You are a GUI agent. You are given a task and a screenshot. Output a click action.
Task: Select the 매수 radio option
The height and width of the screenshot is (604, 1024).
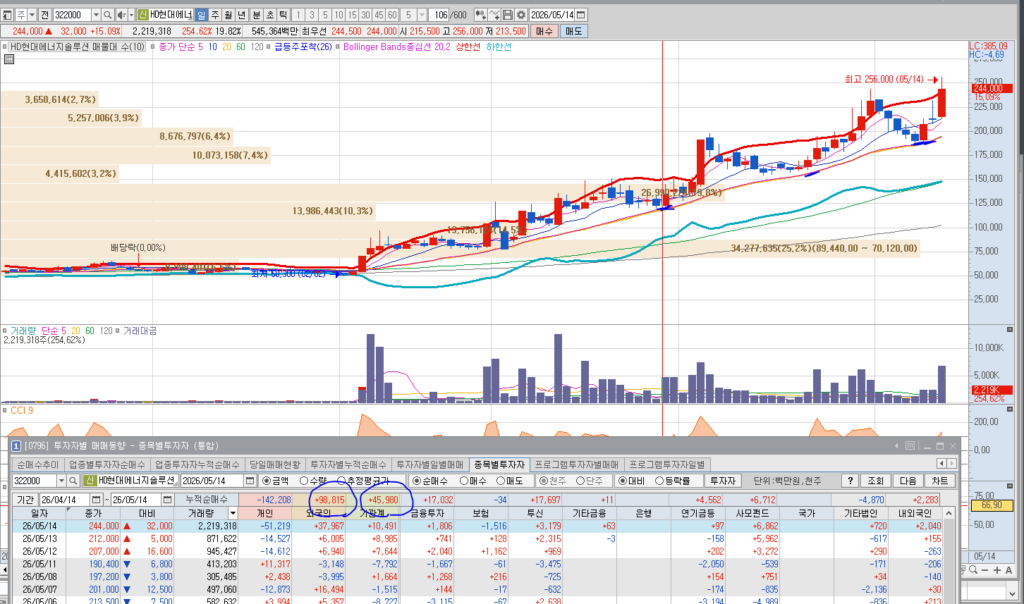click(472, 481)
